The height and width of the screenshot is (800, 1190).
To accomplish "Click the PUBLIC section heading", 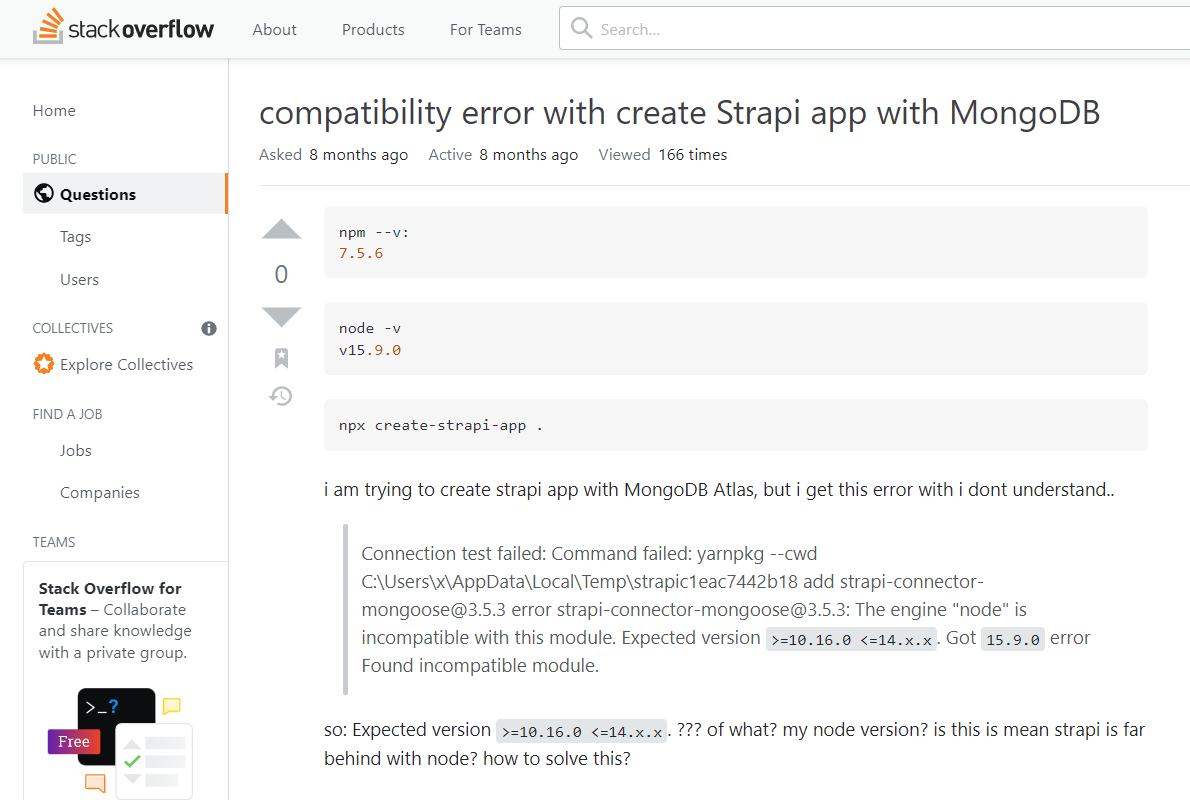I will coord(55,159).
